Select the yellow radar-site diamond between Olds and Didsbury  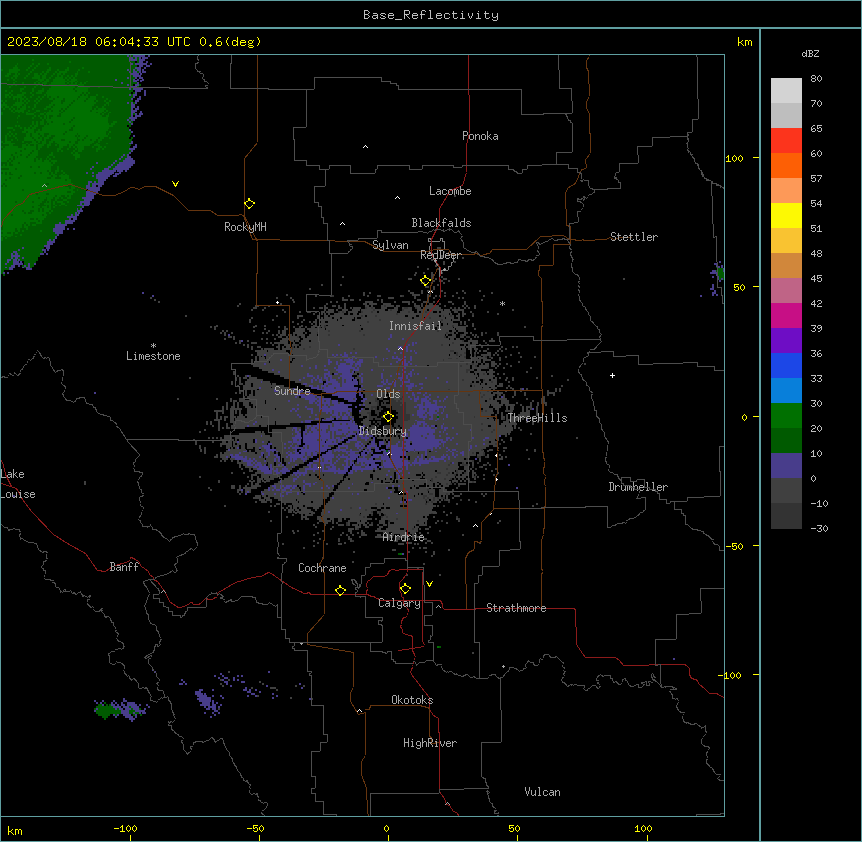click(388, 417)
